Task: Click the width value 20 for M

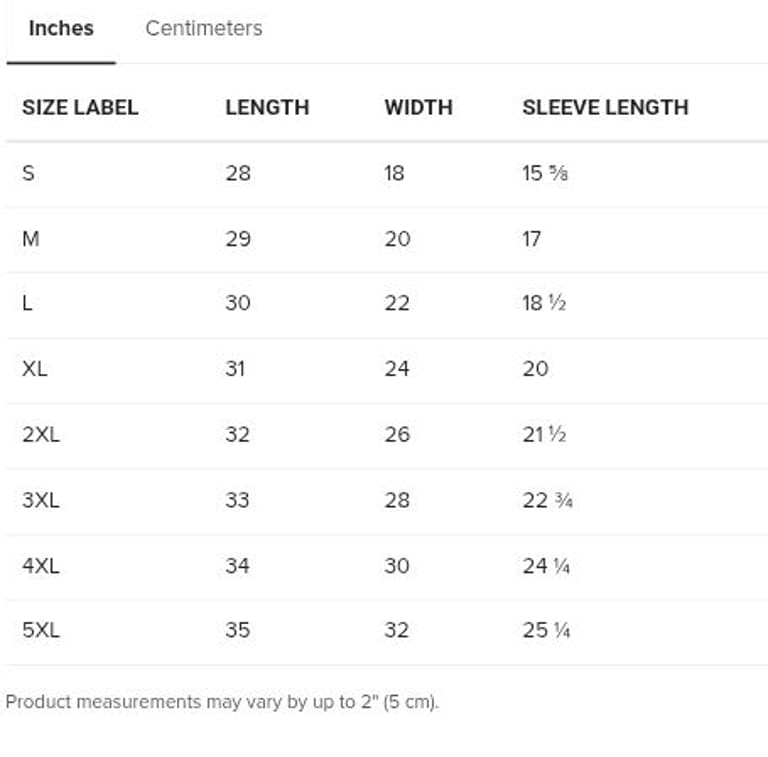Action: (397, 239)
